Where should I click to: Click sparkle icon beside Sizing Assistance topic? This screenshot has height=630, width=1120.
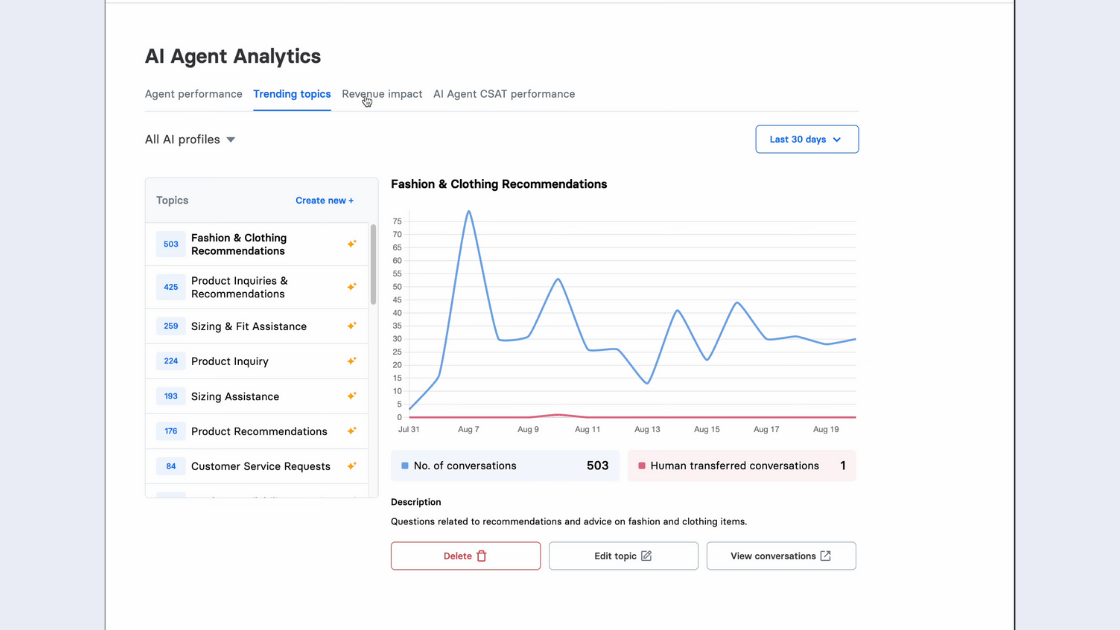click(x=351, y=396)
